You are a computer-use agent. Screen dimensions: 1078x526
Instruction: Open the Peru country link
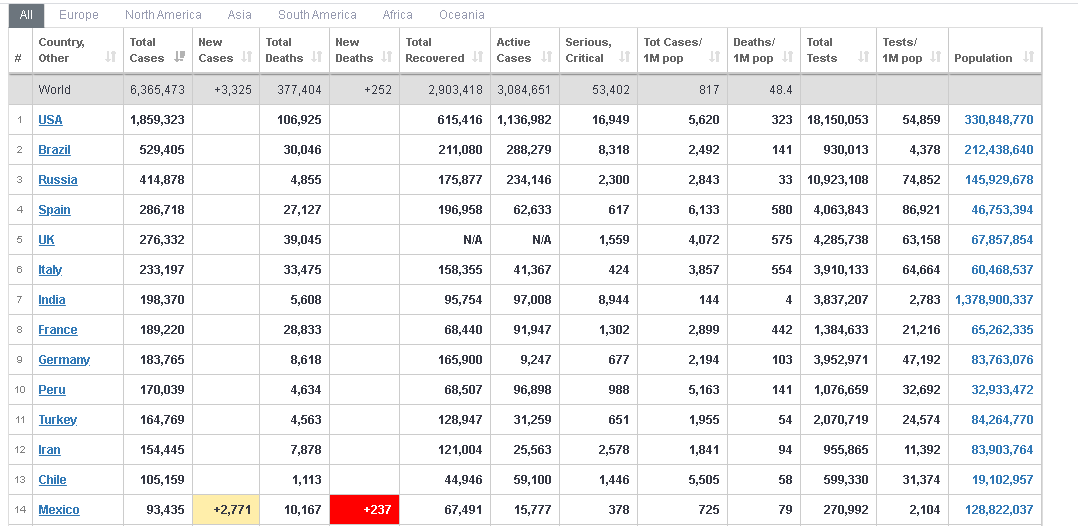[52, 390]
